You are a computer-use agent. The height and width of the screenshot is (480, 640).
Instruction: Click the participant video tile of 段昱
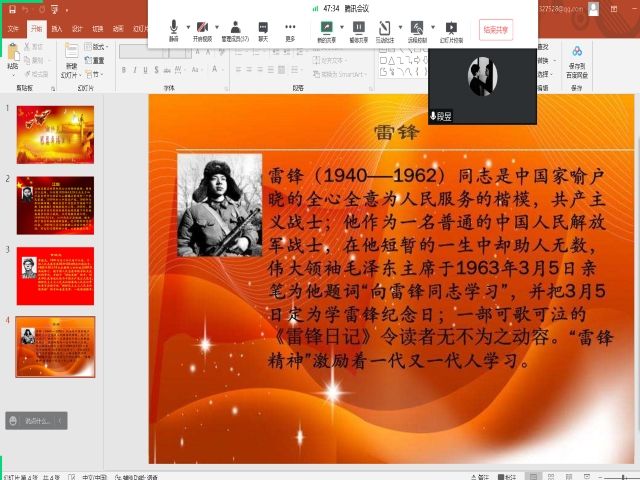[x=482, y=86]
